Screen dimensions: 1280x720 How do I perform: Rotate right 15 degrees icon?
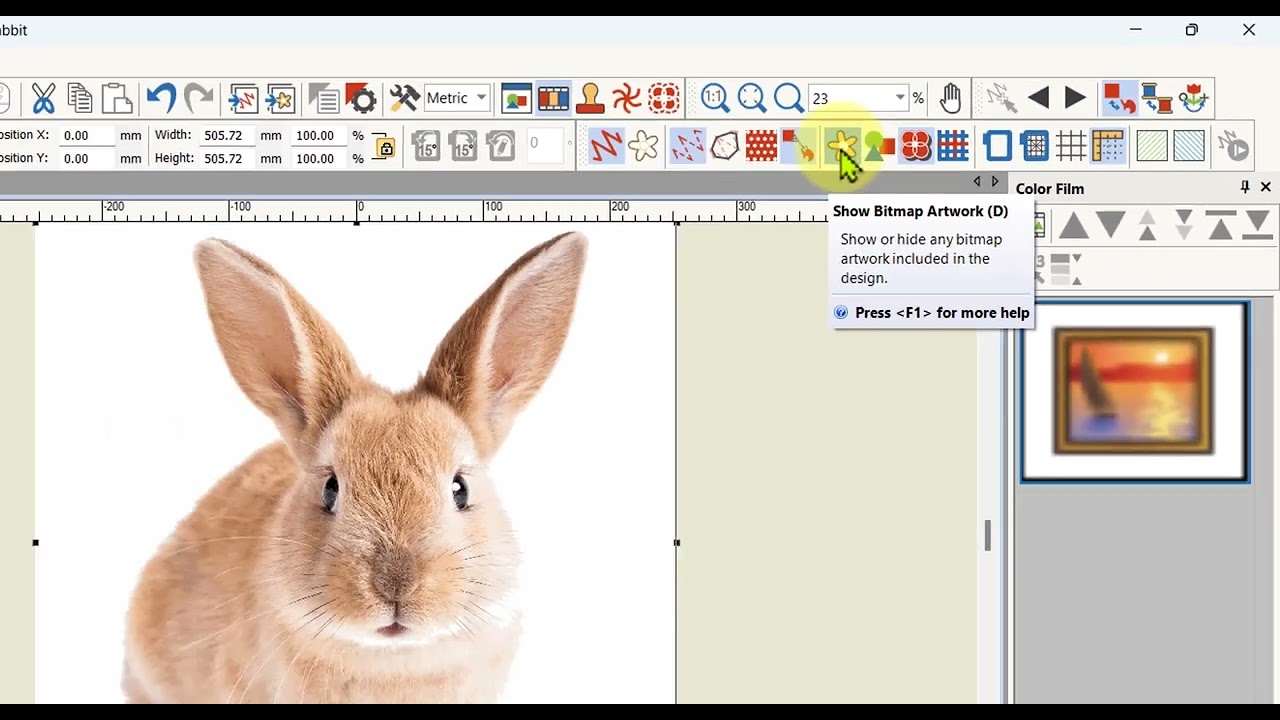pos(463,146)
